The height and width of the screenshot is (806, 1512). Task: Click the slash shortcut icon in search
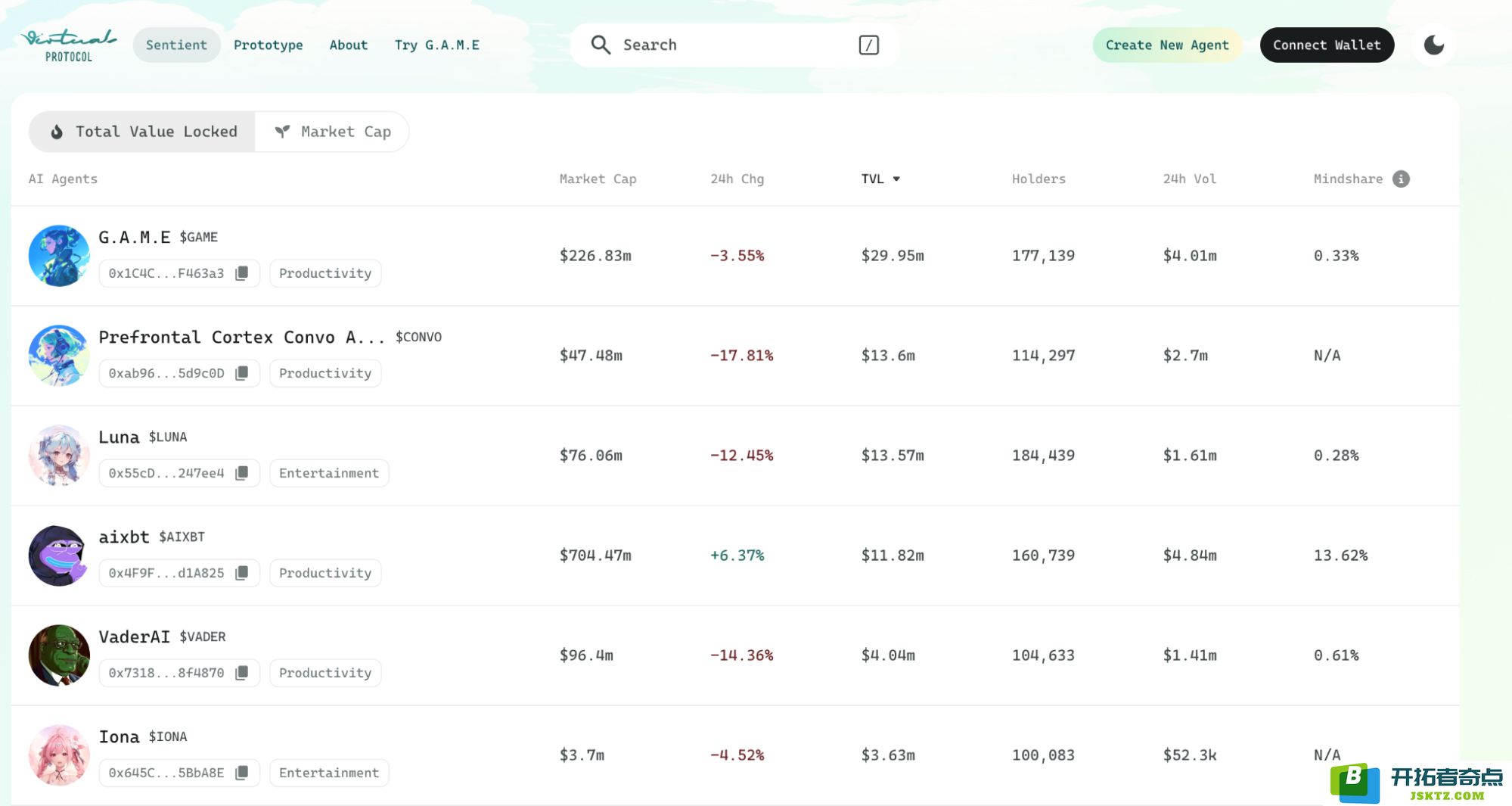point(868,45)
